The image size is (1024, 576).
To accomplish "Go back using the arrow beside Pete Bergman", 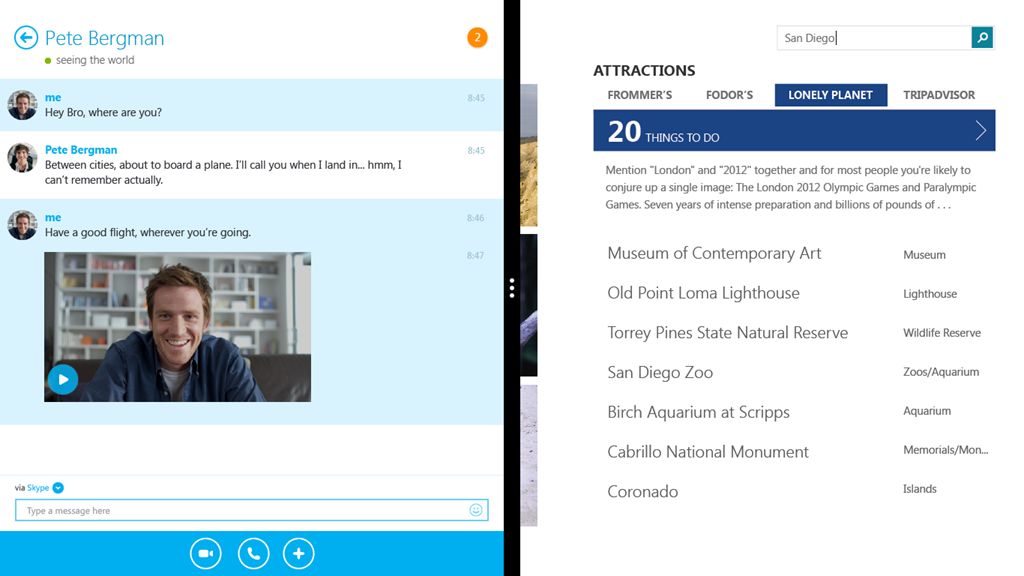I will (x=26, y=38).
